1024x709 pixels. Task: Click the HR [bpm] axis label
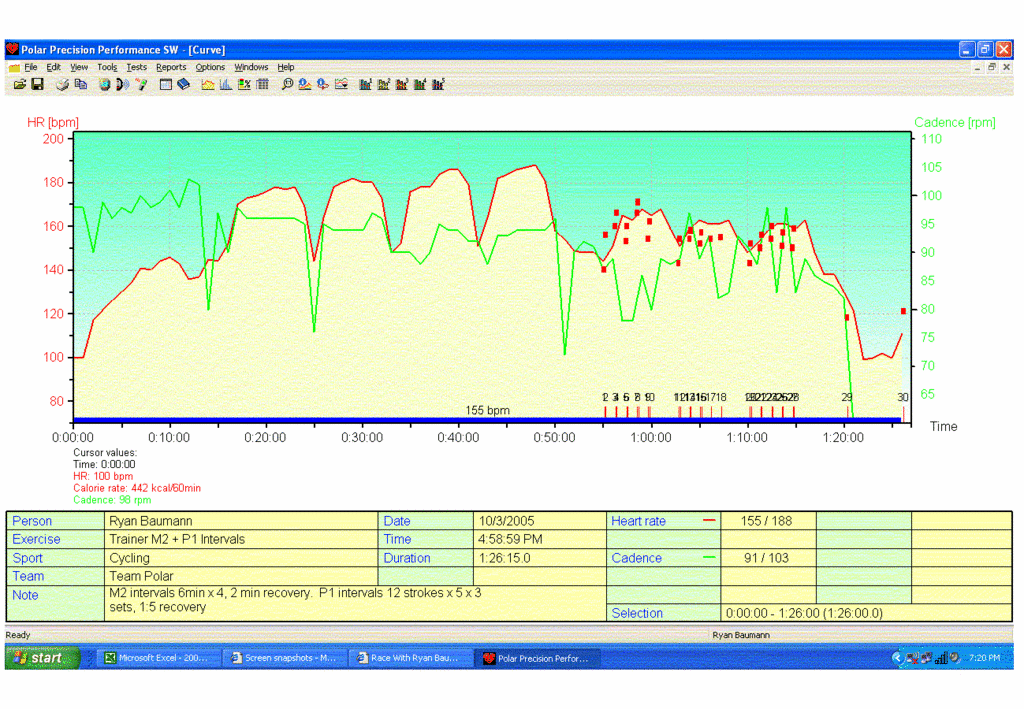click(53, 122)
